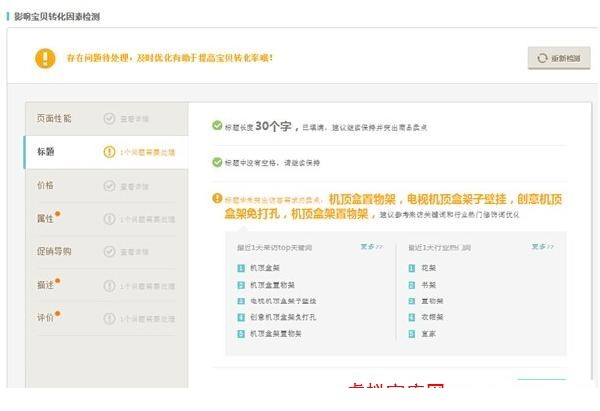
Task: Click rank 1 badge beside 机顶盒架
Action: (241, 268)
